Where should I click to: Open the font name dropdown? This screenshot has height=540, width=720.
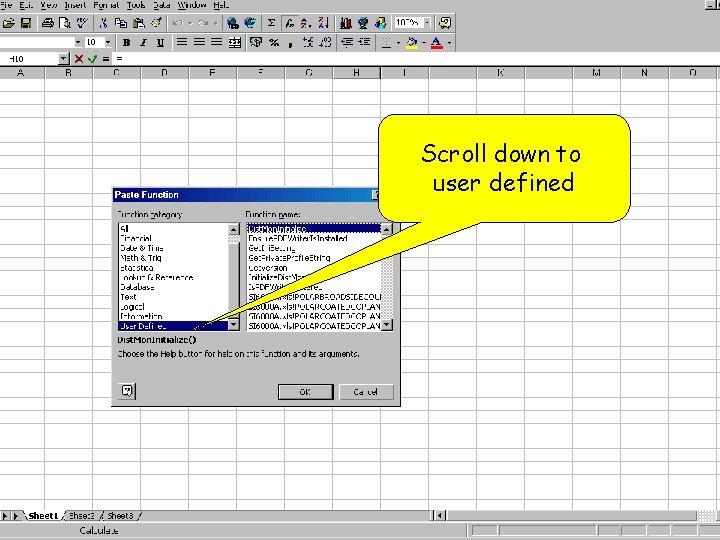(78, 42)
